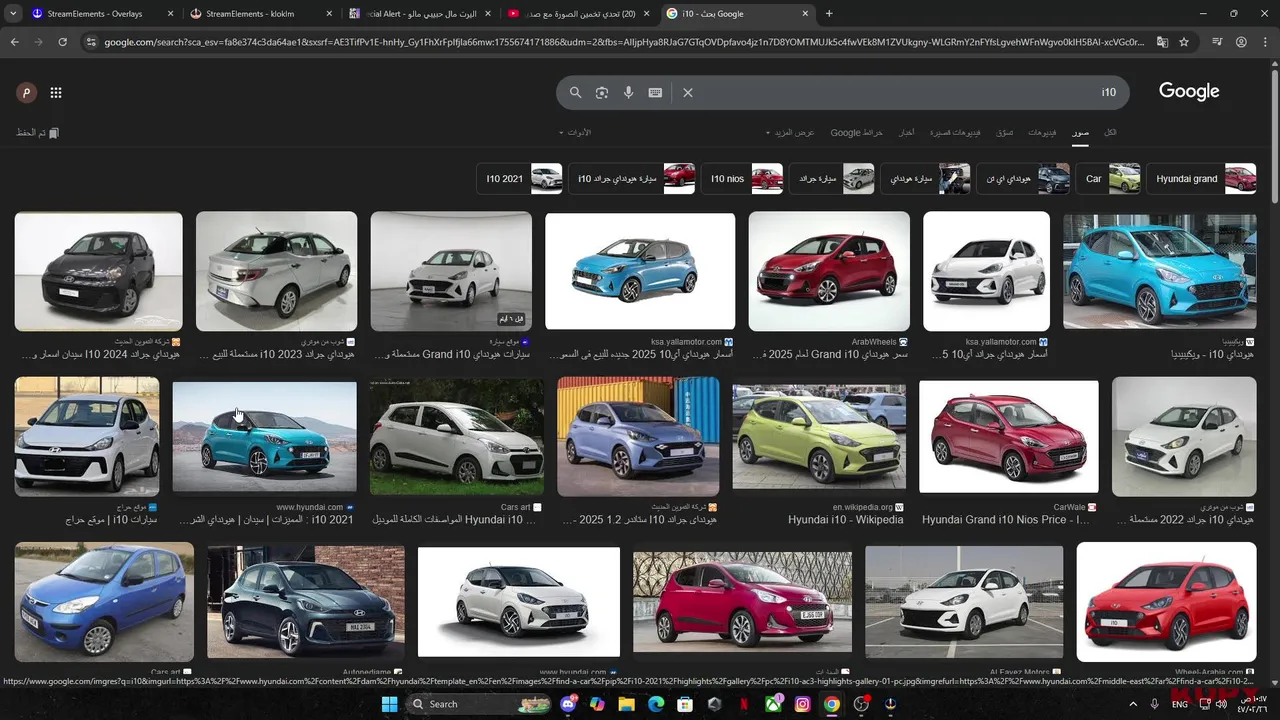
Task: Select the 'الكل' all results tab
Action: point(1110,132)
